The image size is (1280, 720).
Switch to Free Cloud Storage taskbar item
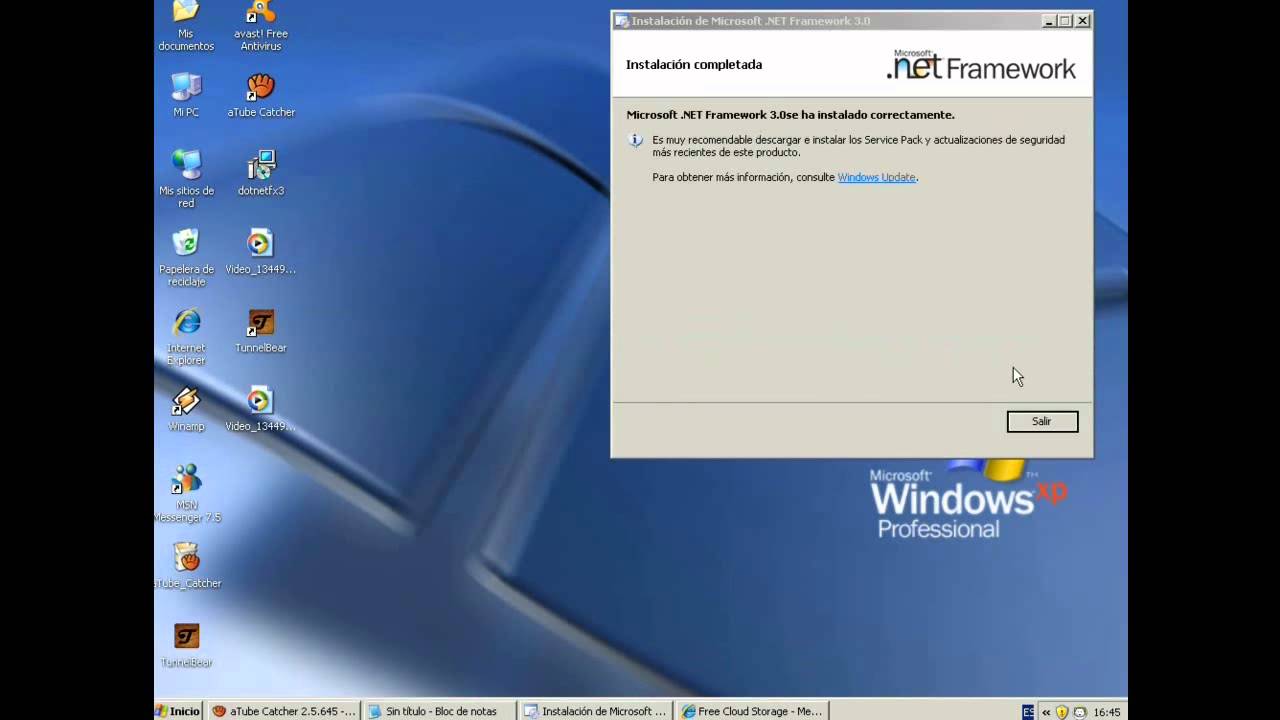[x=751, y=711]
